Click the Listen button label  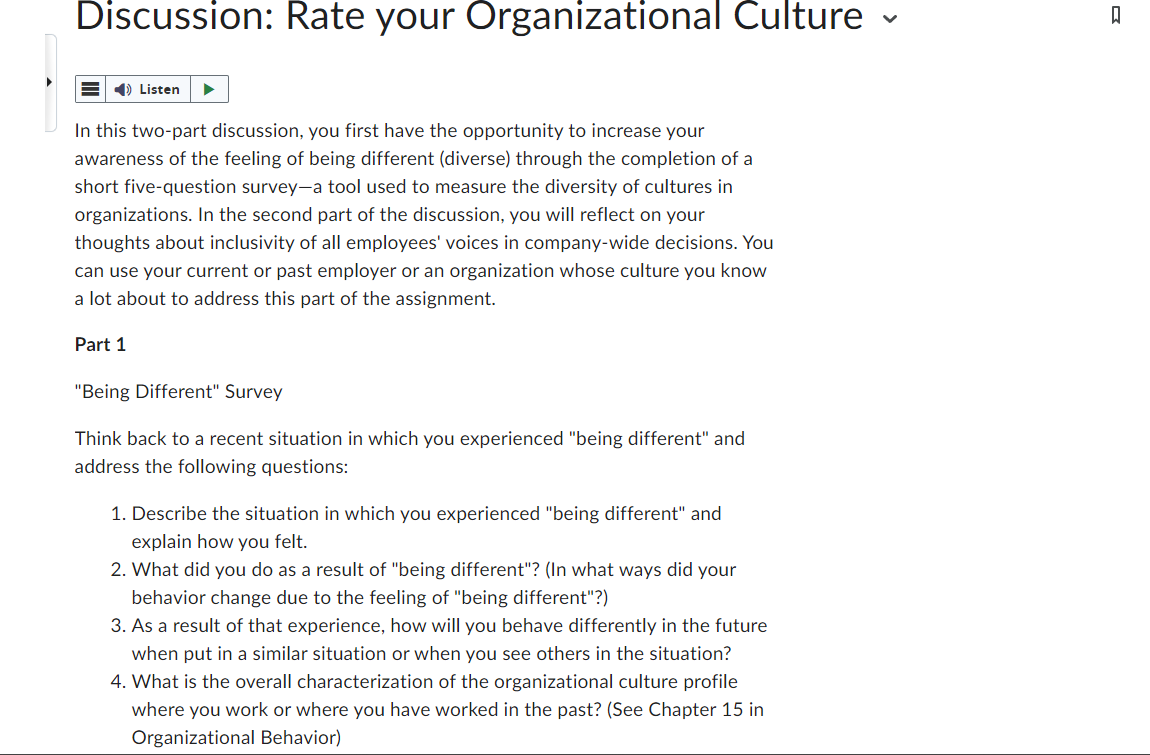point(159,90)
